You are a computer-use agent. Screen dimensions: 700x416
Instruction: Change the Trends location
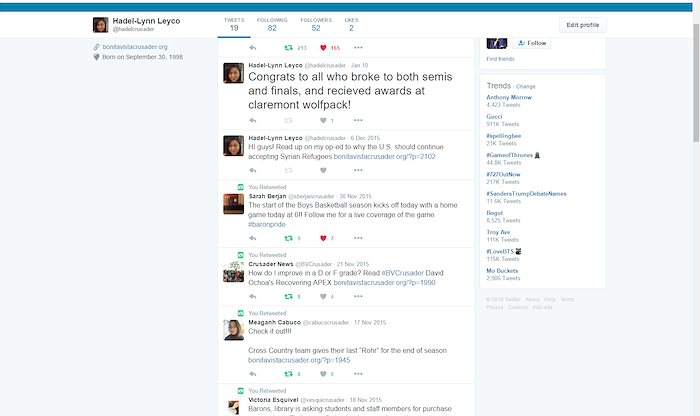[x=525, y=87]
